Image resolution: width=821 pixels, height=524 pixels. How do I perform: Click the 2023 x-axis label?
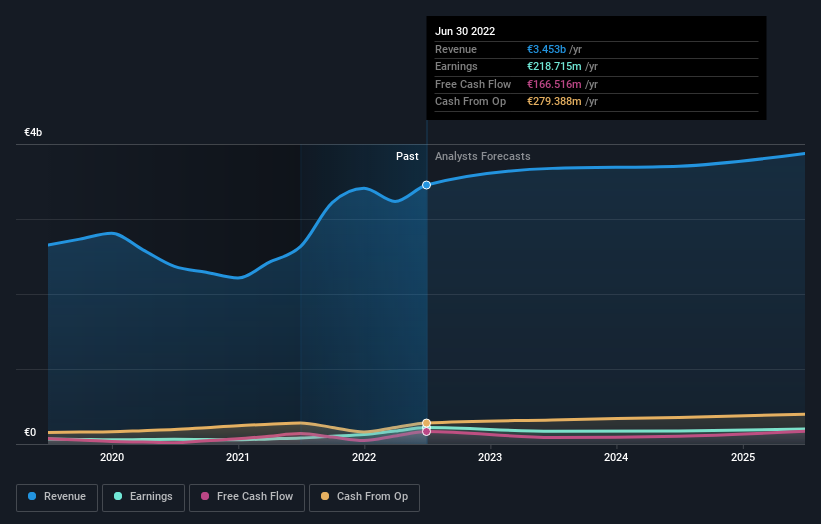click(490, 457)
